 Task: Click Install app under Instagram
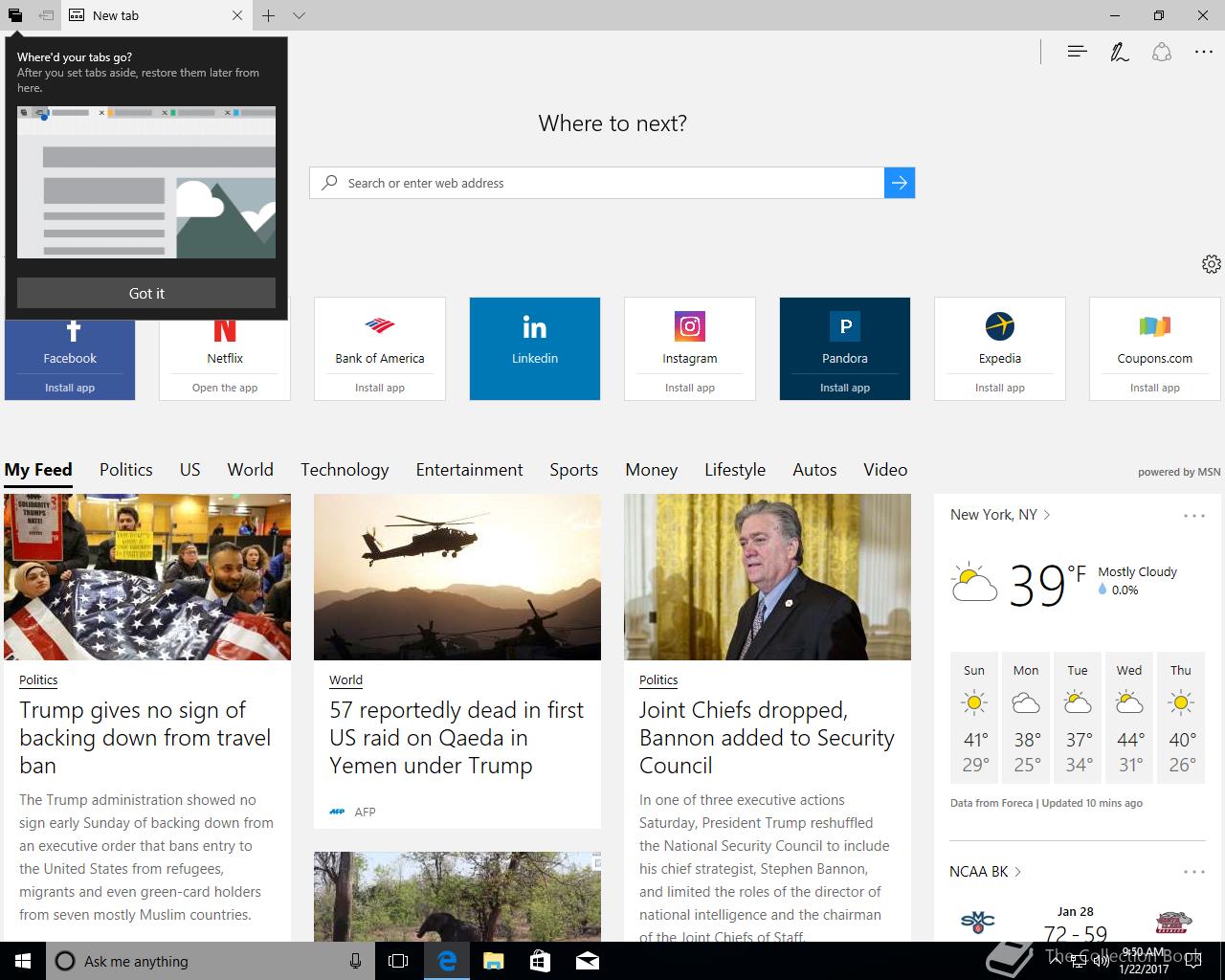pos(690,388)
